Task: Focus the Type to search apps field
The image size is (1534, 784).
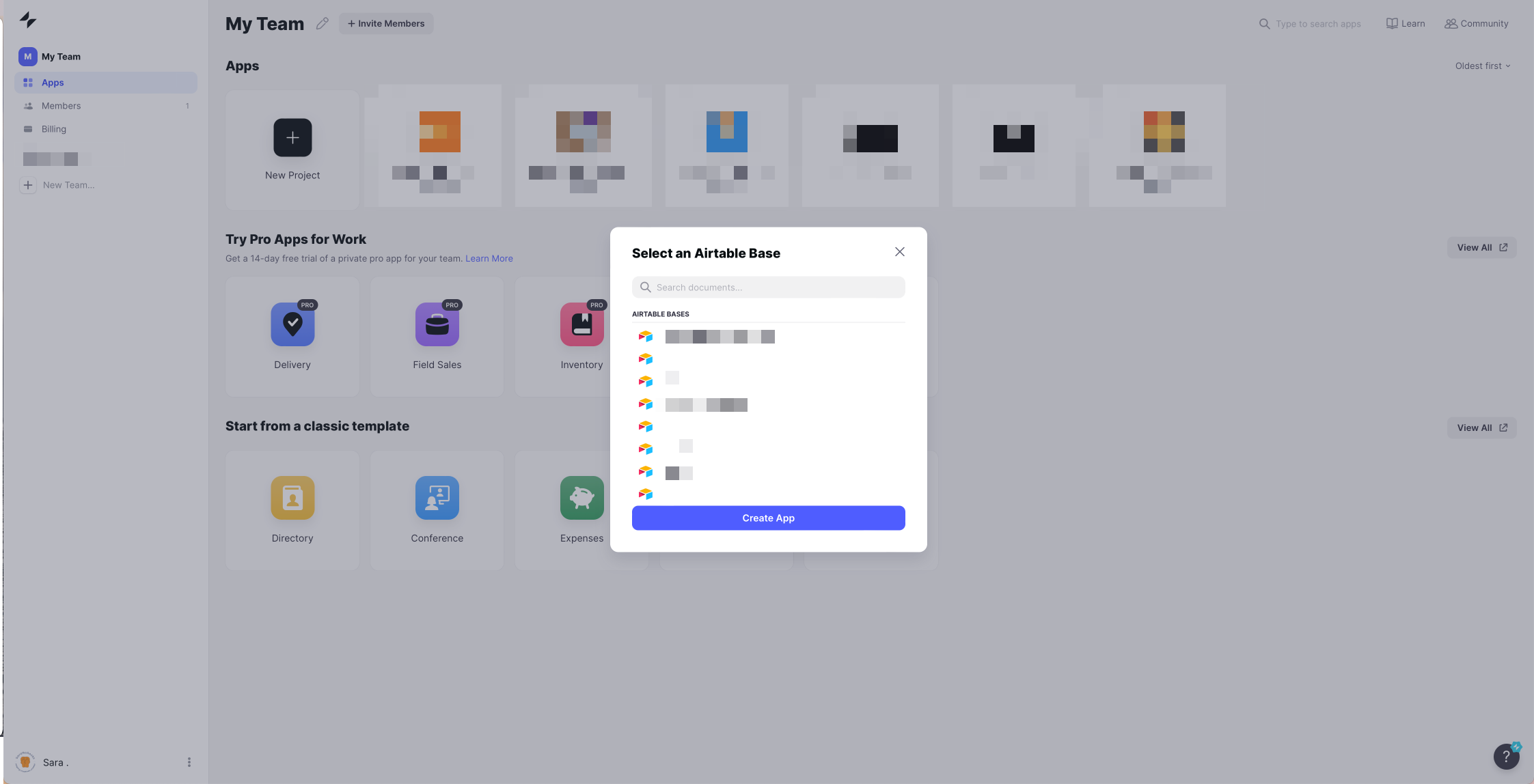Action: click(1317, 24)
